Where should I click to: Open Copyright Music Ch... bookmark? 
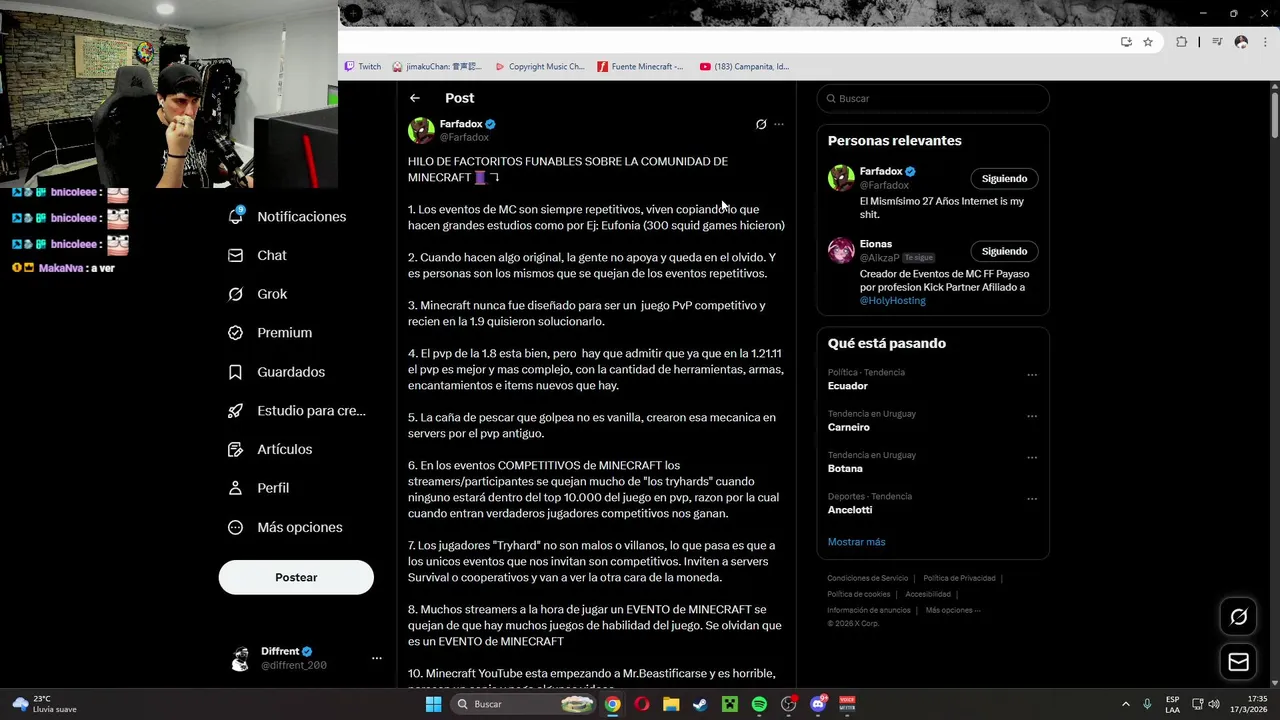pos(539,66)
